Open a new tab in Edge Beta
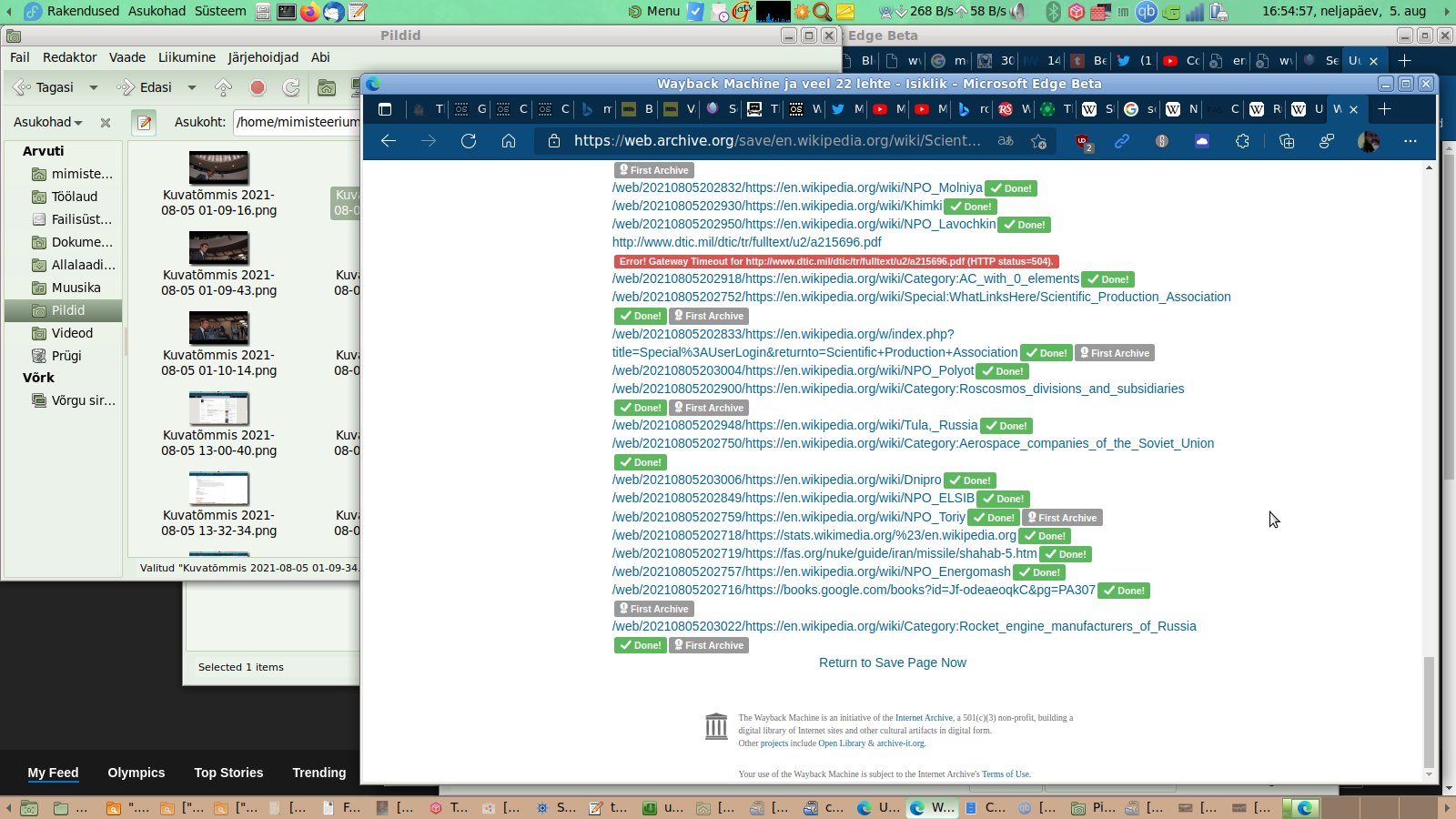This screenshot has width=1456, height=819. pos(1384,109)
